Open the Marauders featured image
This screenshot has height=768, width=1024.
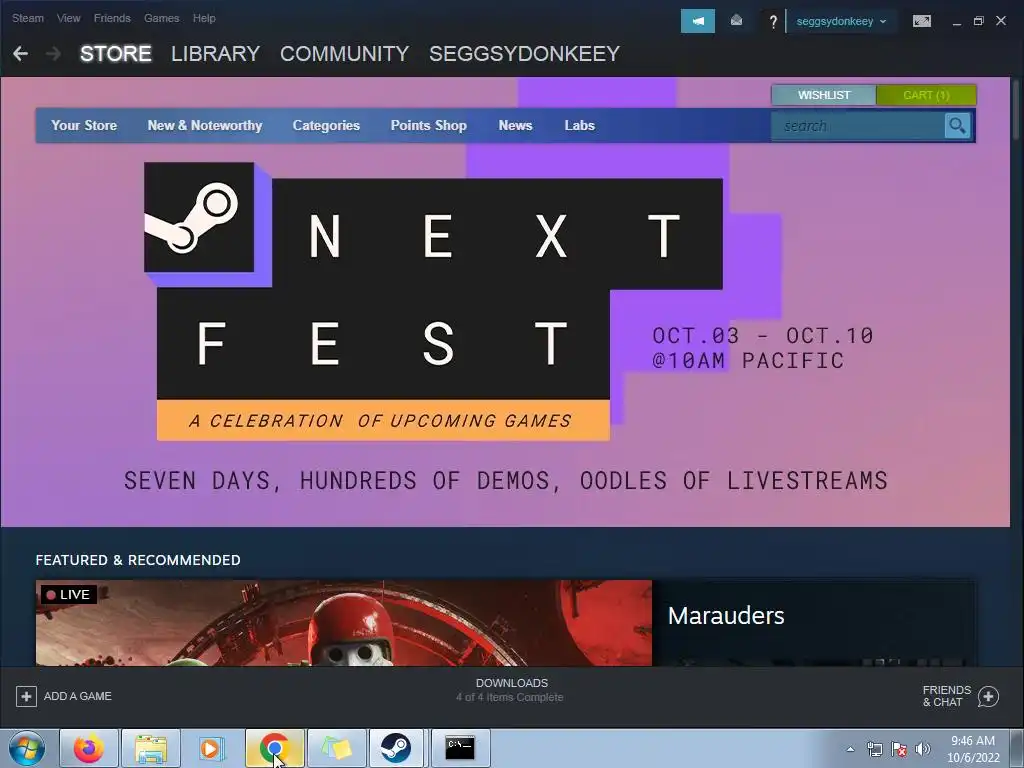344,623
